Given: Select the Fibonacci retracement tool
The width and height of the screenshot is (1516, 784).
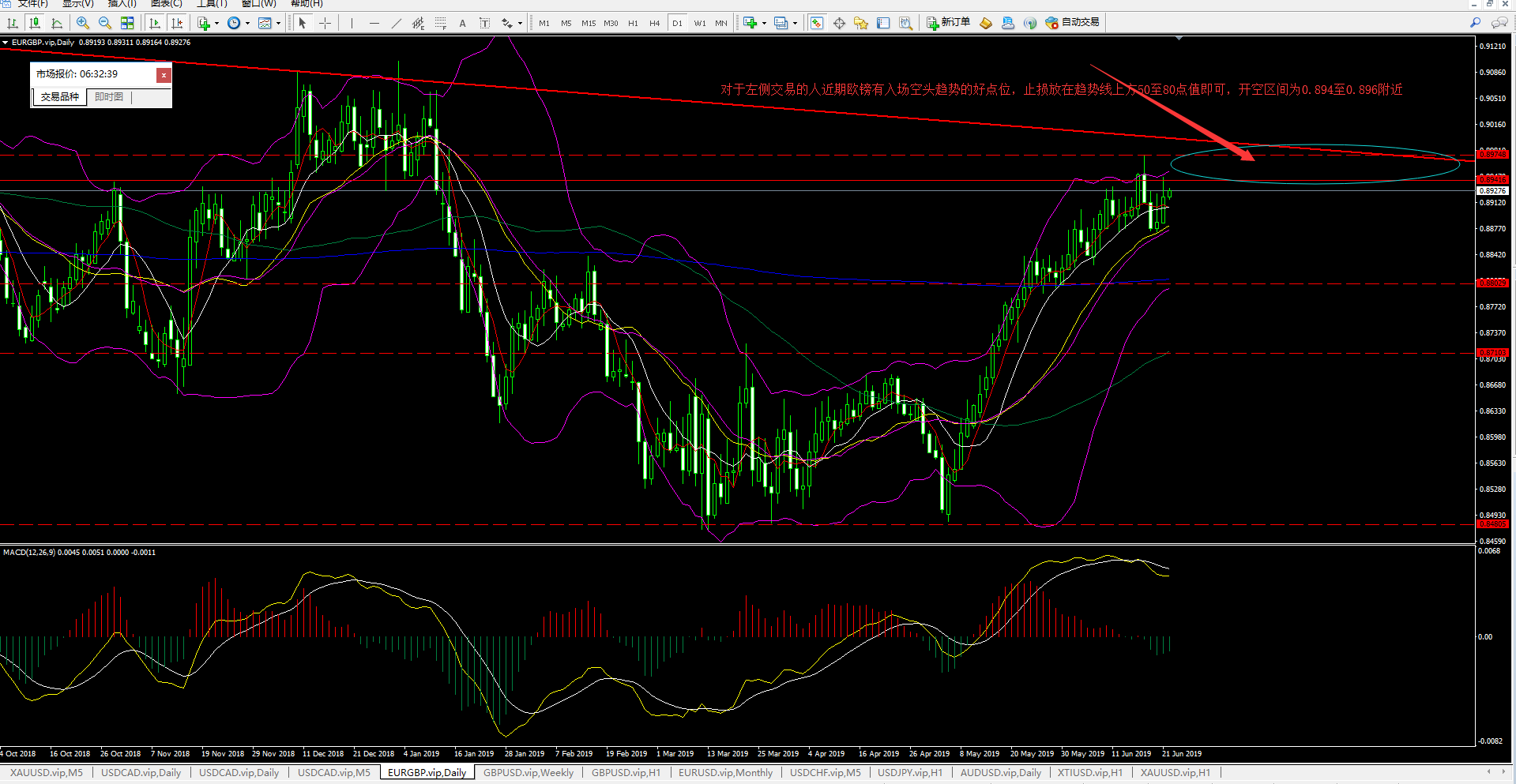Looking at the screenshot, I should (440, 23).
